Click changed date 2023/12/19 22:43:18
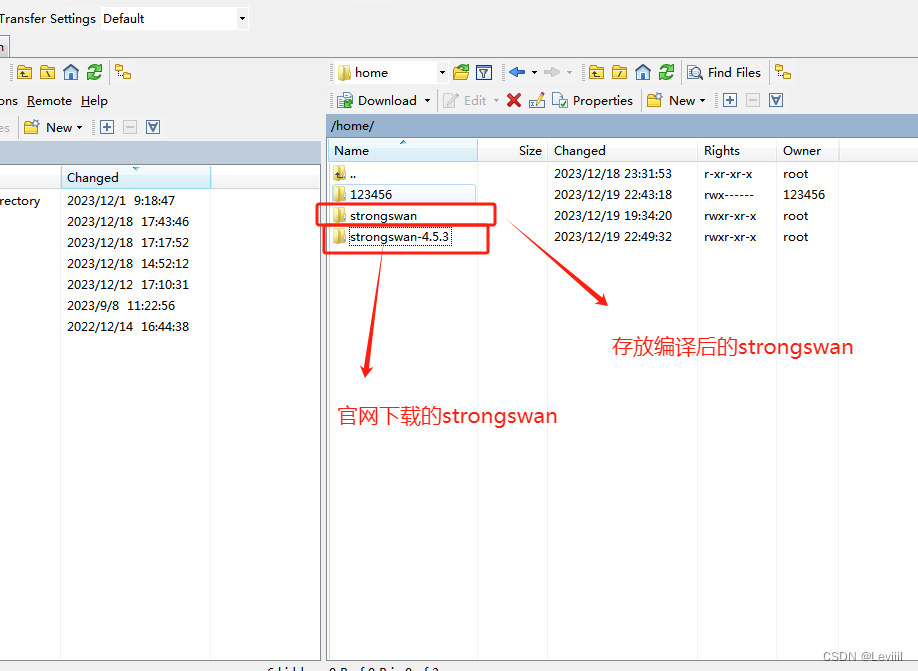 pyautogui.click(x=613, y=195)
